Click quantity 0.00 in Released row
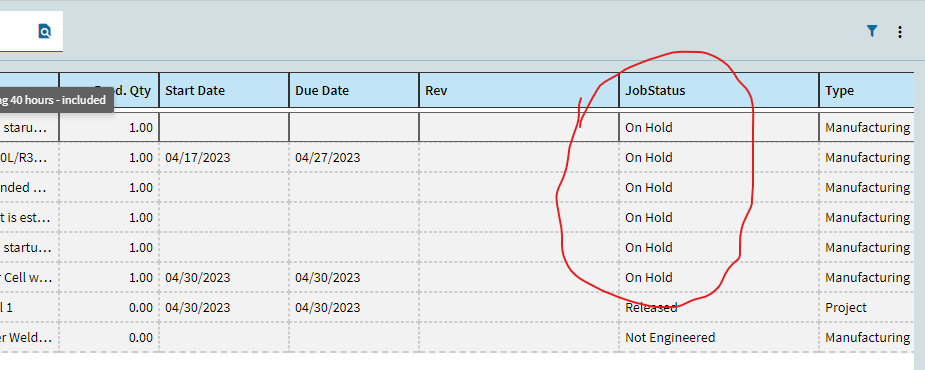The width and height of the screenshot is (925, 370). point(109,307)
